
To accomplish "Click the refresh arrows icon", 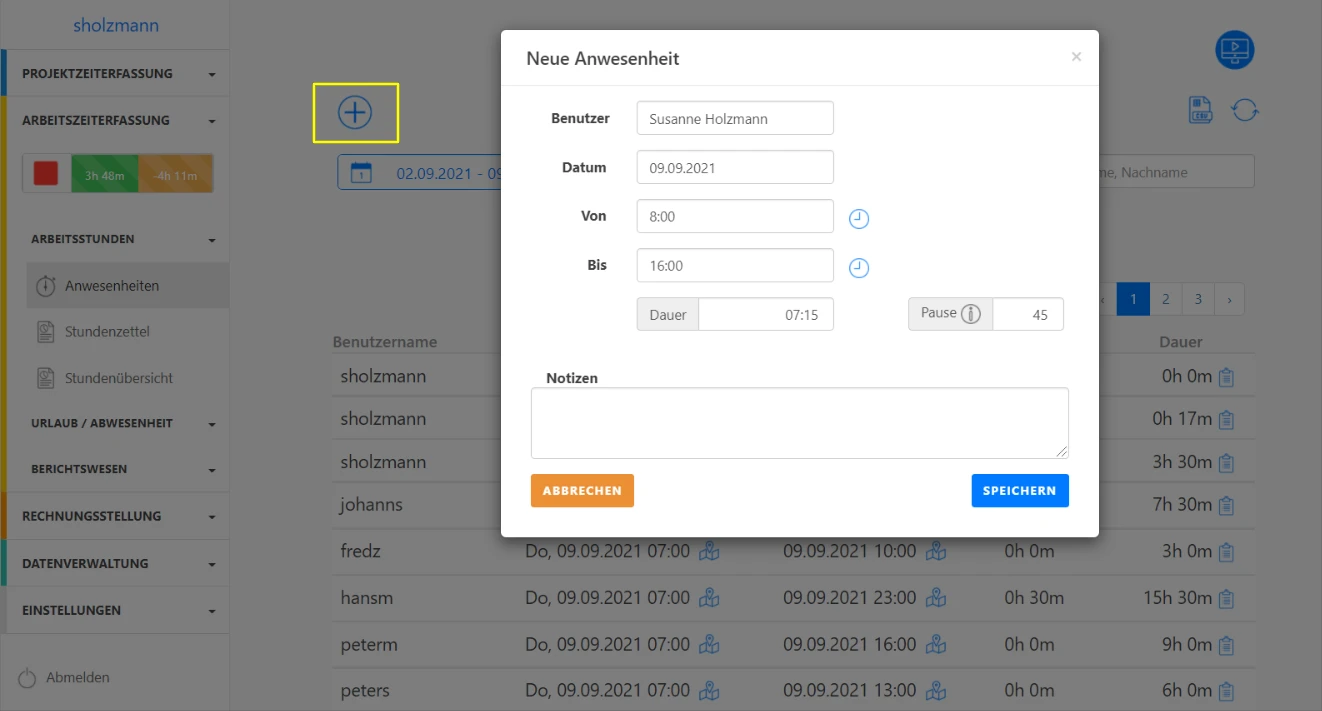I will [1245, 110].
